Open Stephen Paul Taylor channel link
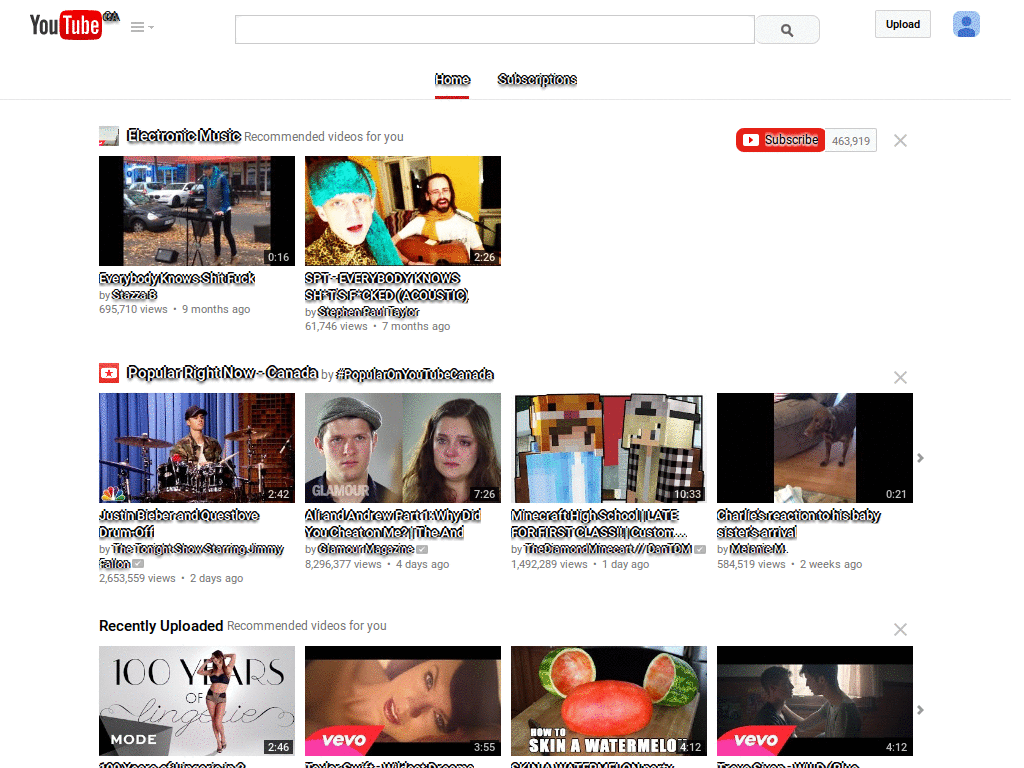Screen dimensions: 1024x768 coord(368,312)
